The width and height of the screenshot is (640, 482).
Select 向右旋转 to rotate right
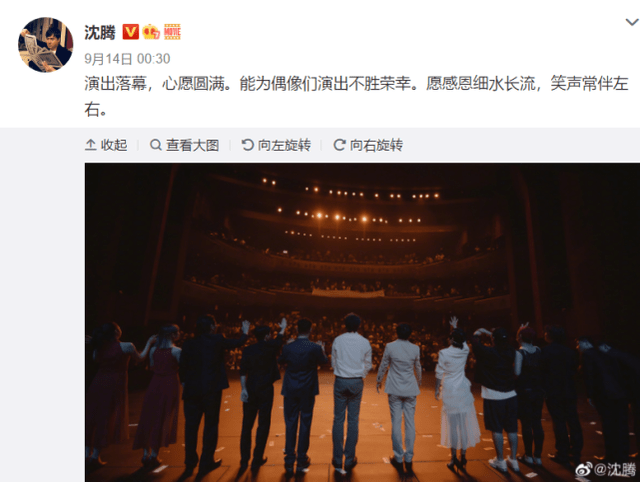(x=376, y=145)
